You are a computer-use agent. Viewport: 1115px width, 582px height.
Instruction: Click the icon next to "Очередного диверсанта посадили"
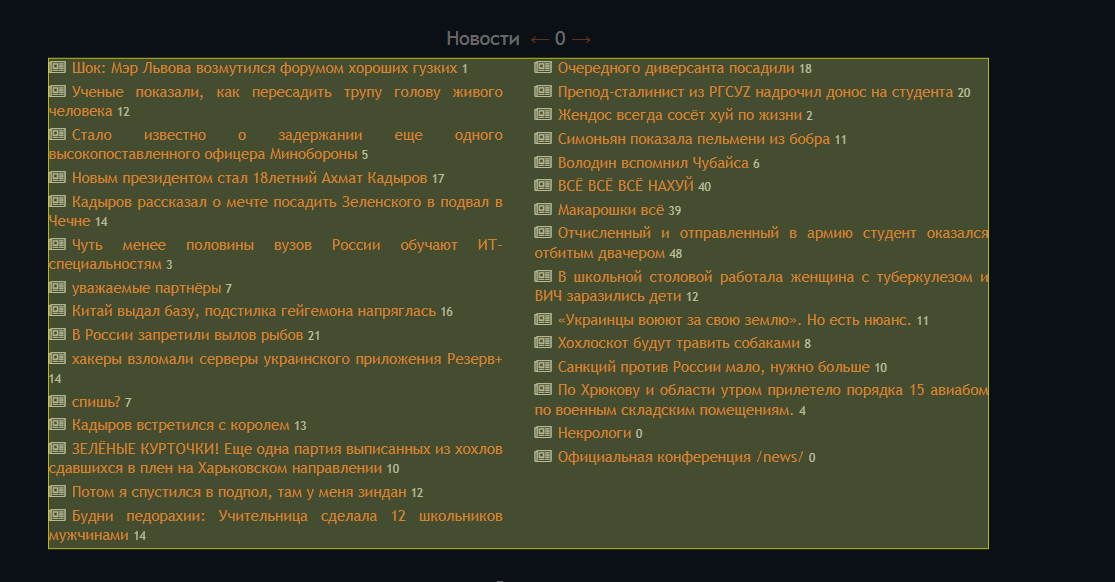[543, 68]
